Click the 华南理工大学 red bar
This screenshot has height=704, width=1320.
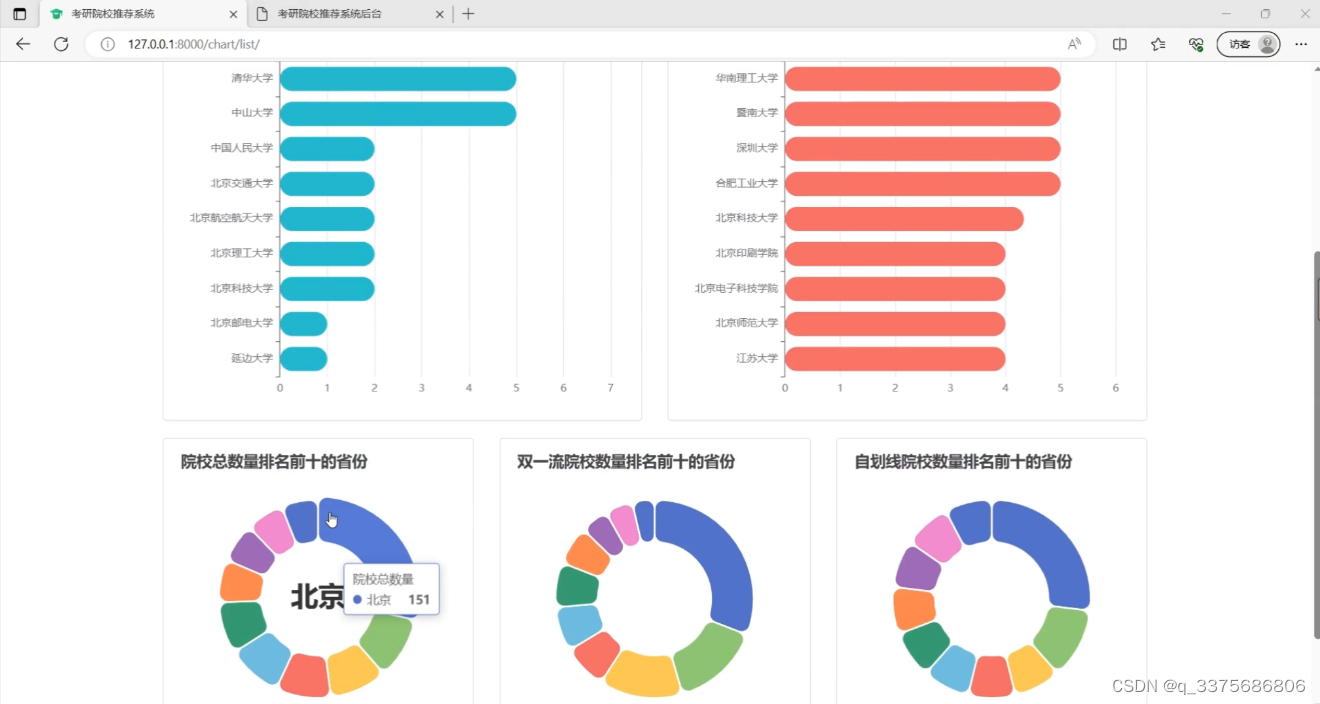pos(922,78)
